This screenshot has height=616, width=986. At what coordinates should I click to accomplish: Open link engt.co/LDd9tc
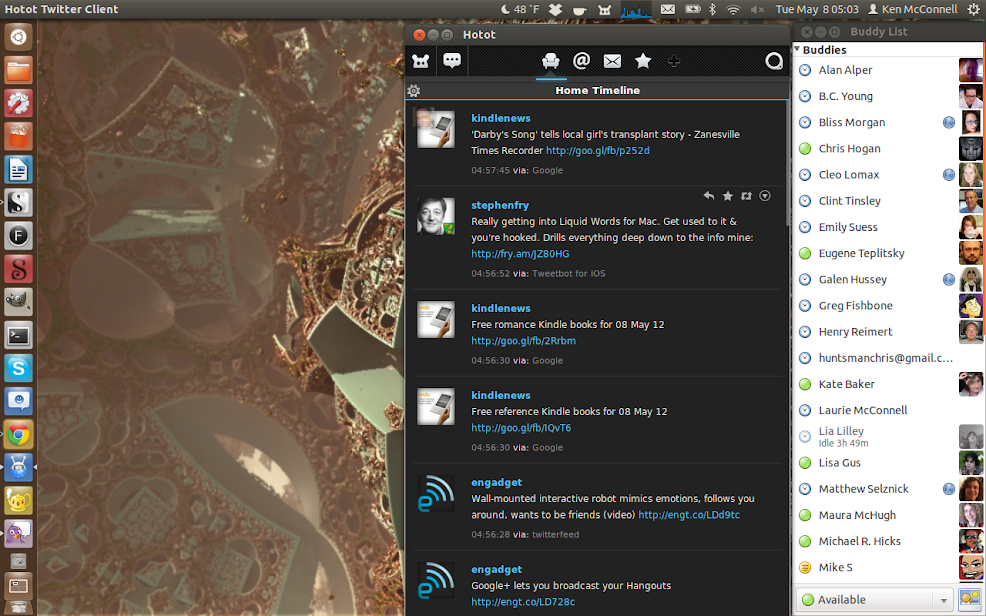pos(689,515)
